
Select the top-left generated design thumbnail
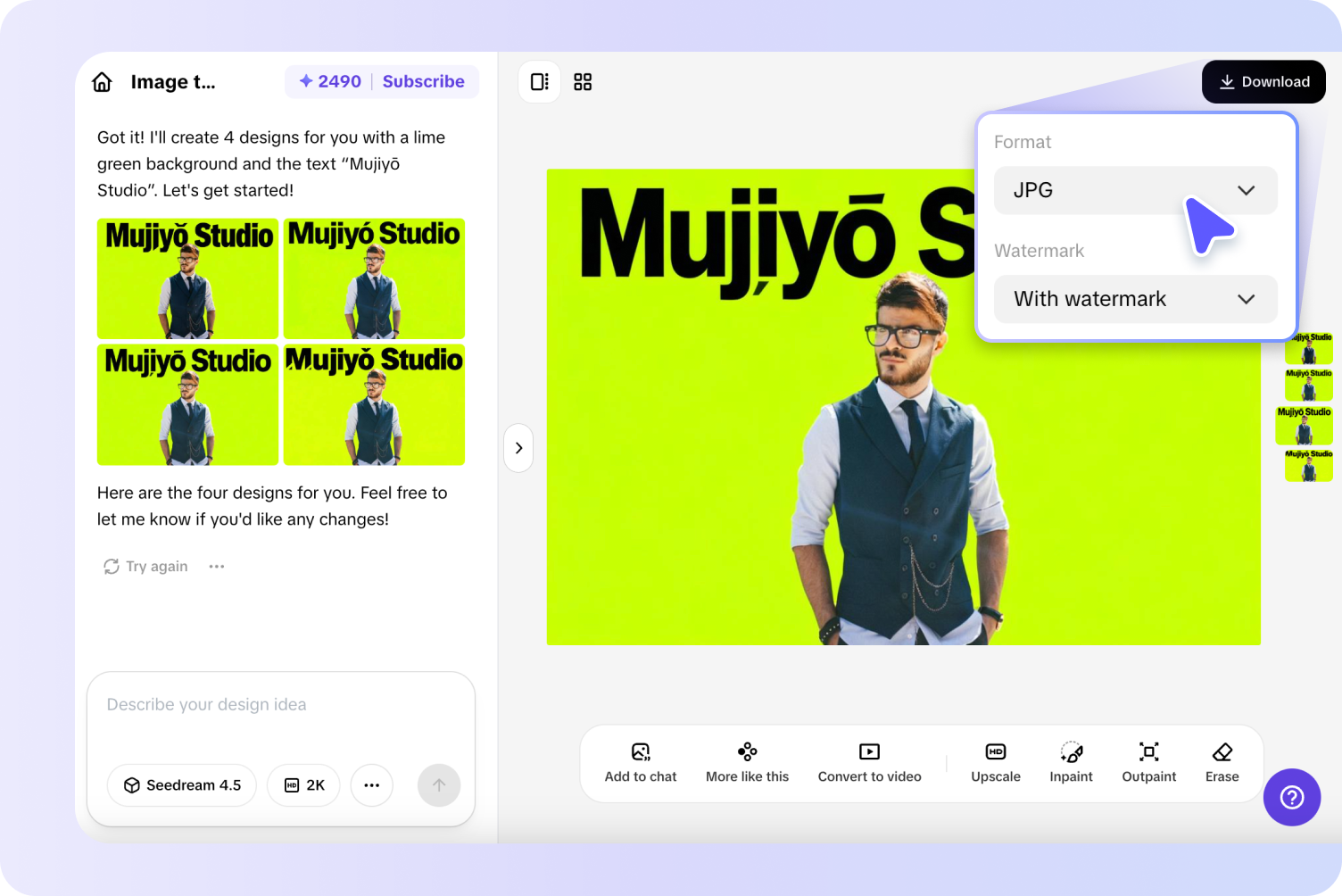(187, 278)
